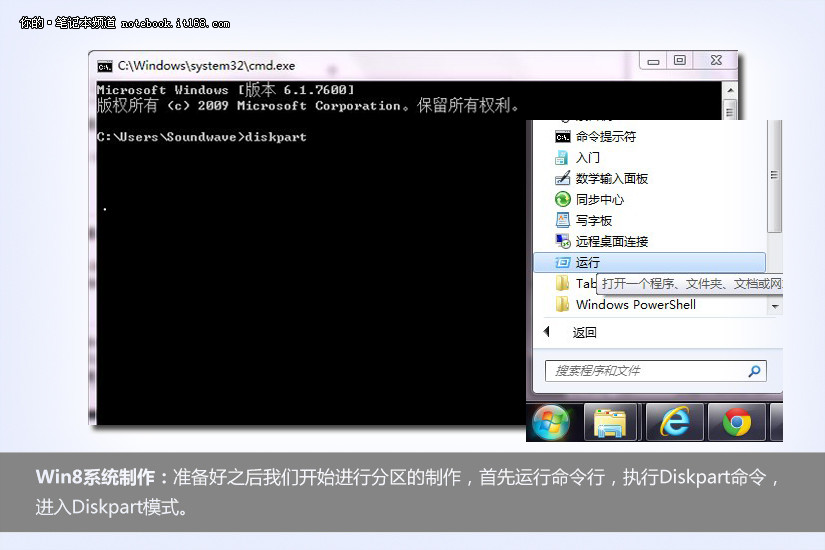Open 入门 in the Start menu
The width and height of the screenshot is (825, 550).
[650, 157]
